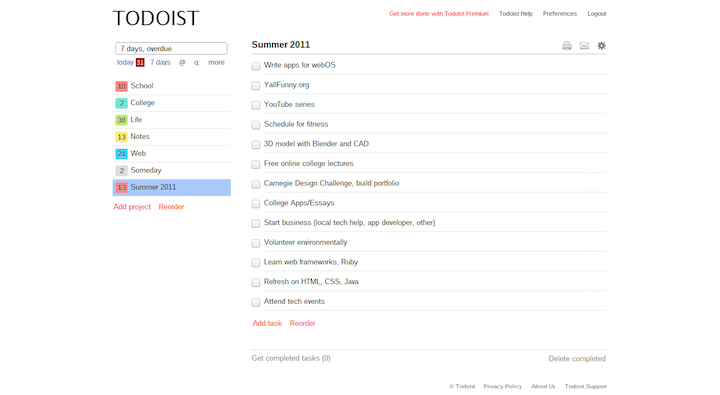The image size is (720, 395).
Task: Click the 7 days, overdue search field
Action: click(171, 49)
